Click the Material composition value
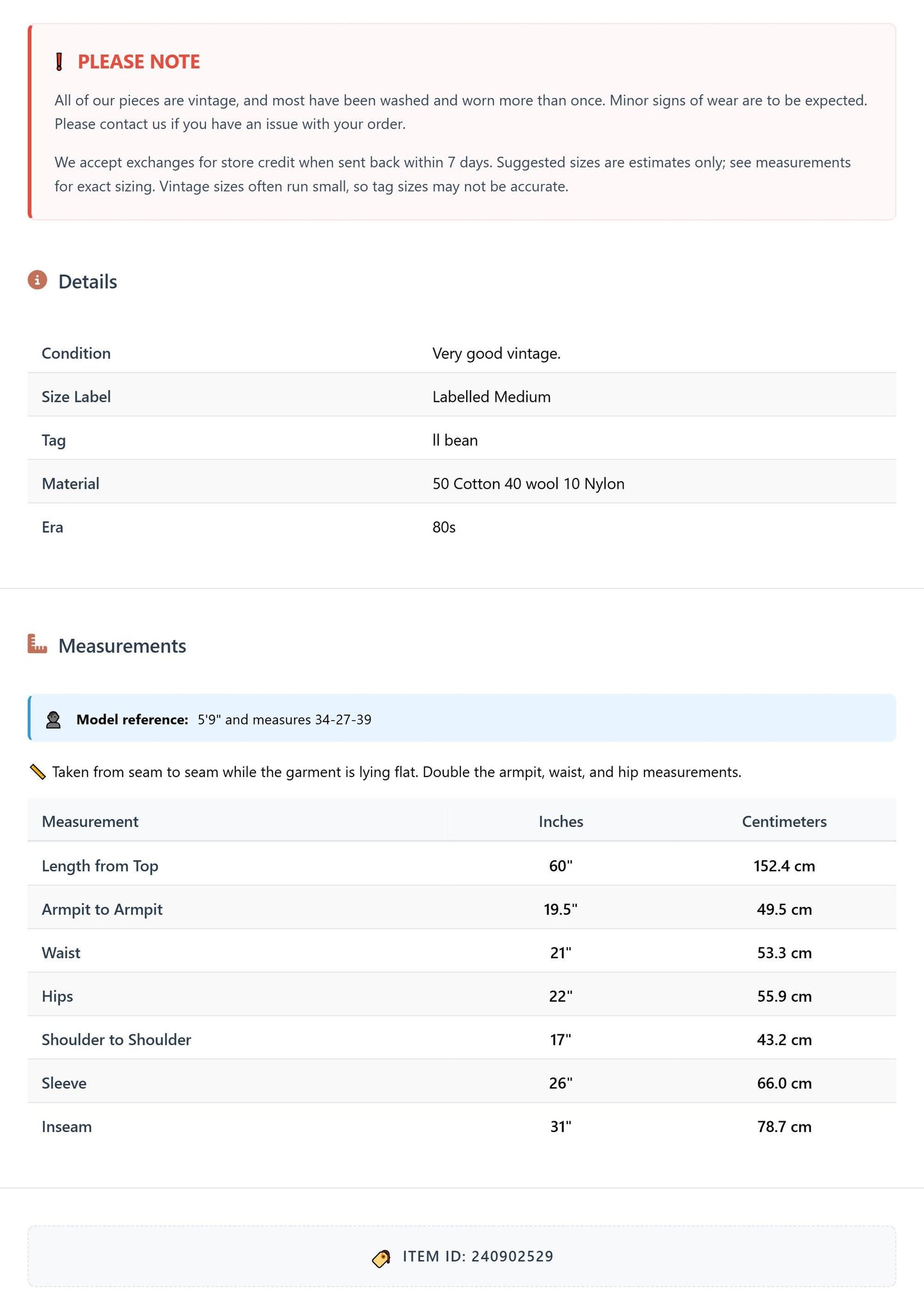The height and width of the screenshot is (1310, 924). [528, 484]
